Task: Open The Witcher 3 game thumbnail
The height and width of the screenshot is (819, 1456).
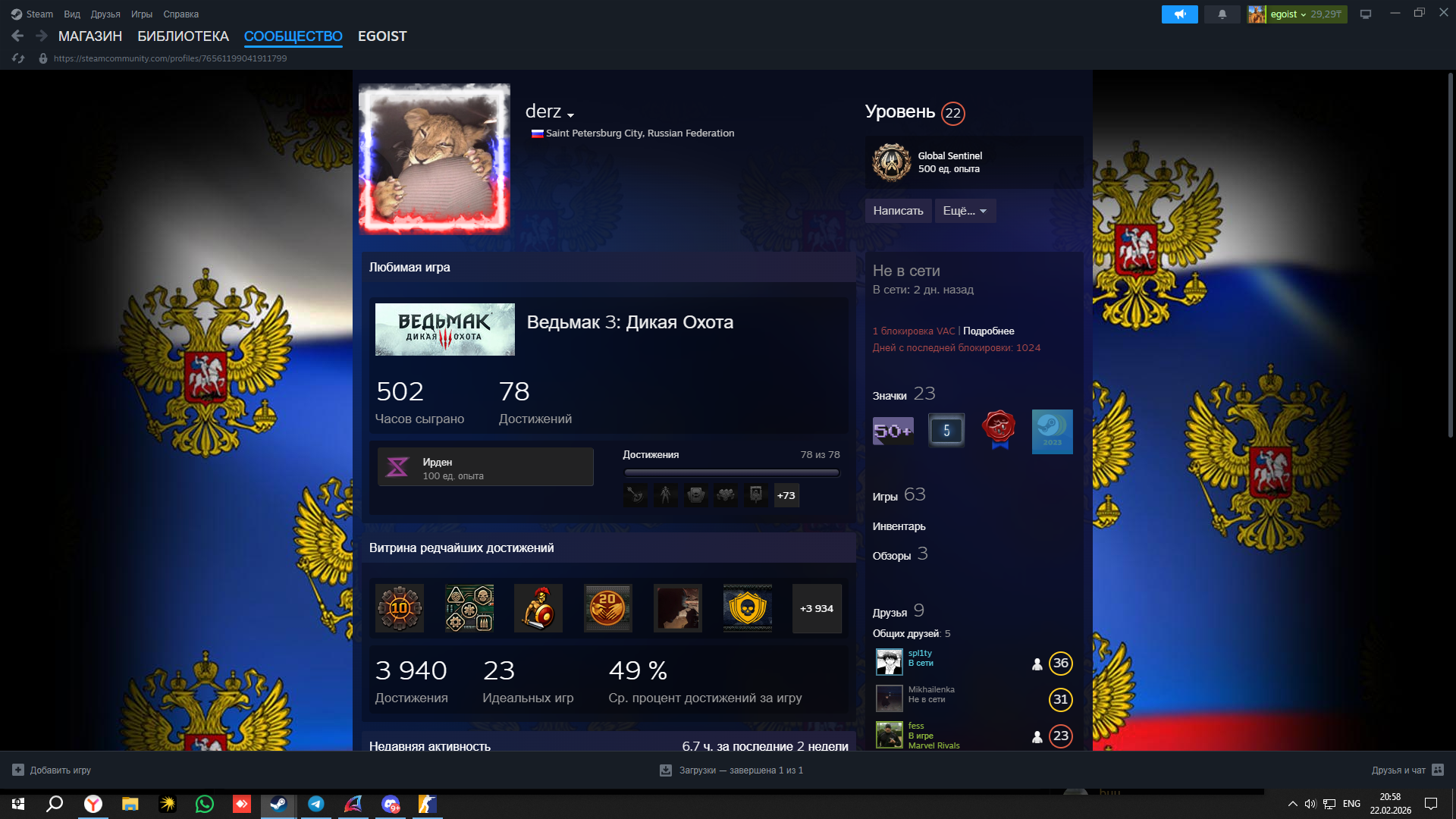Action: [444, 330]
